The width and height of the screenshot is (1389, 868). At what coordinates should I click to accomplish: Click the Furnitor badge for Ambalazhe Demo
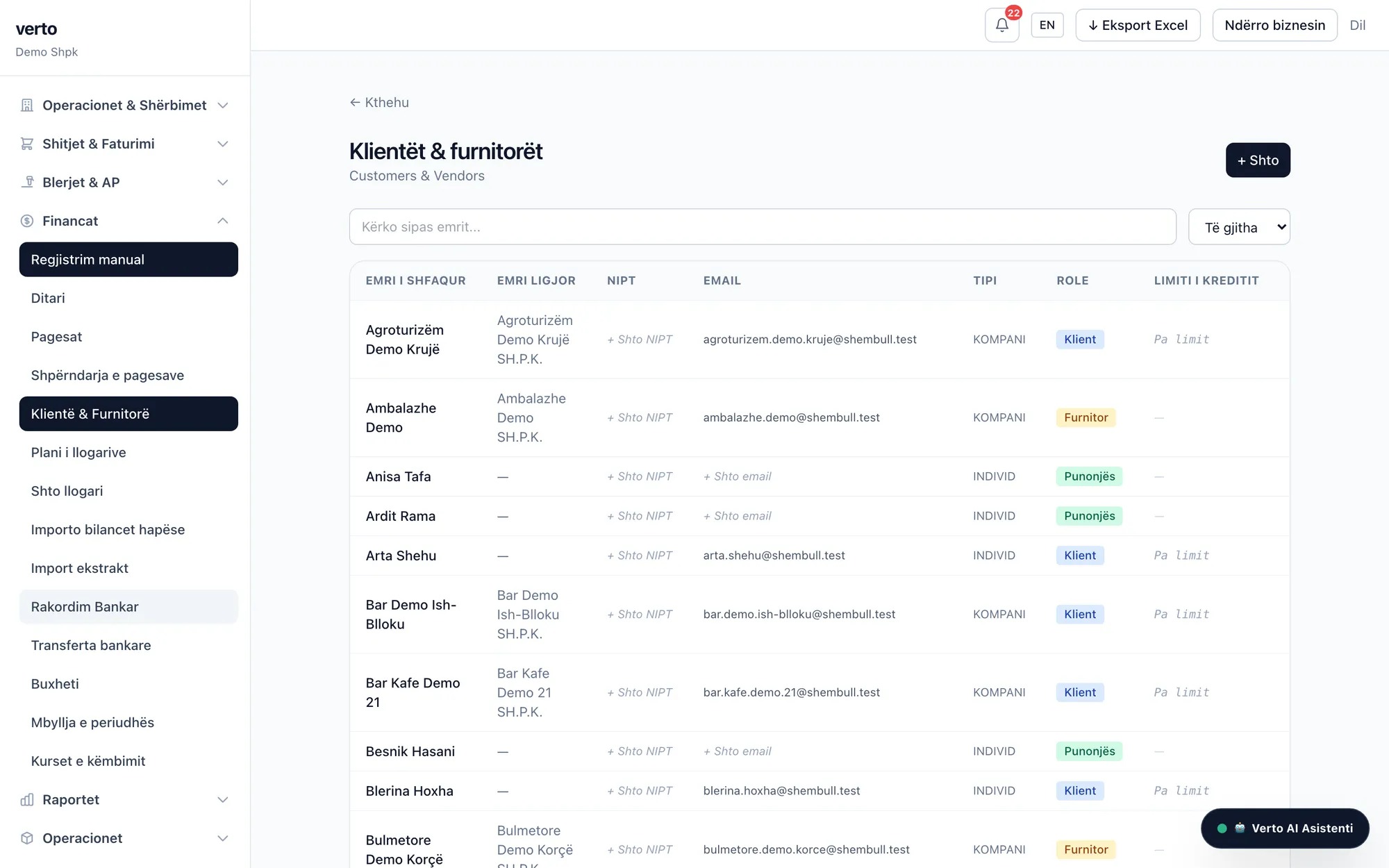pos(1086,417)
